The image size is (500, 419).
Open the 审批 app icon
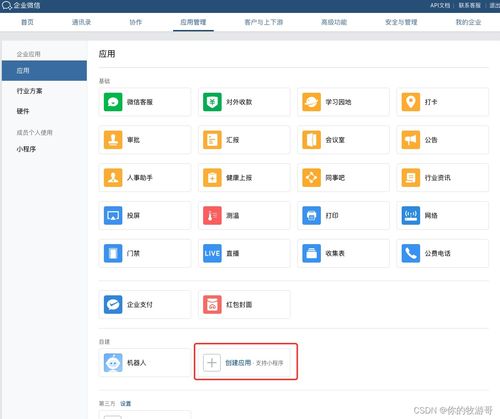pos(113,140)
